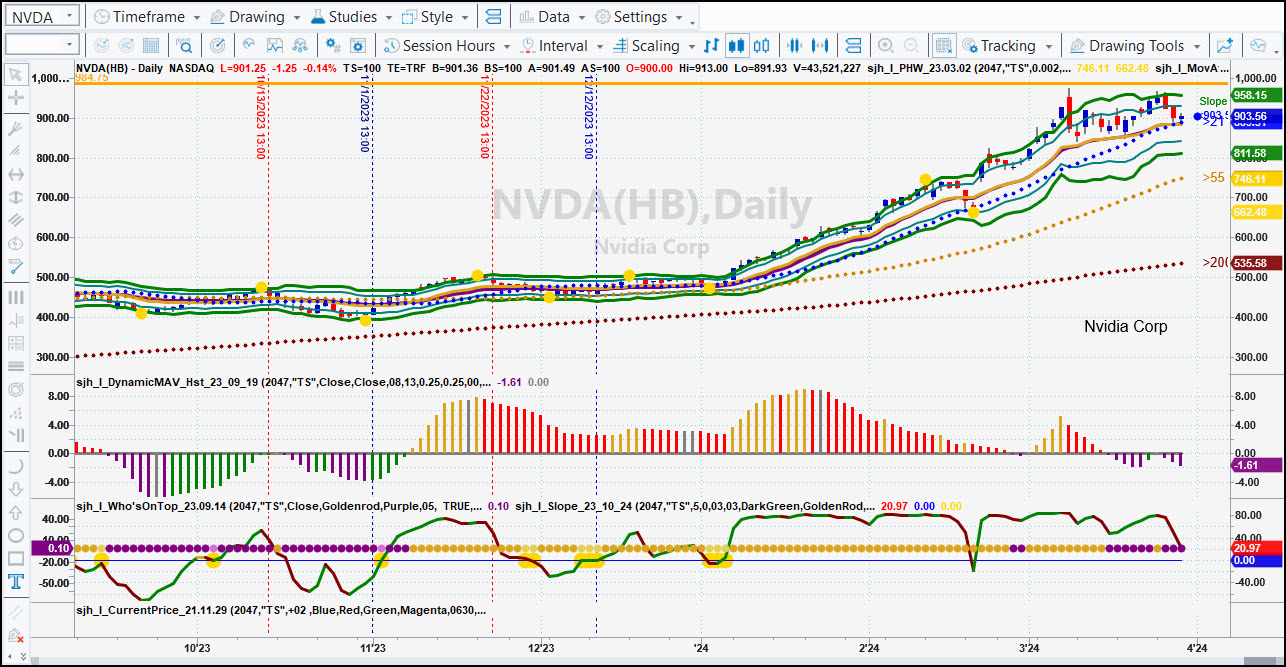Click the Nvidia Corp label beside the 400.00 scale
1286x667 pixels.
tap(1126, 327)
